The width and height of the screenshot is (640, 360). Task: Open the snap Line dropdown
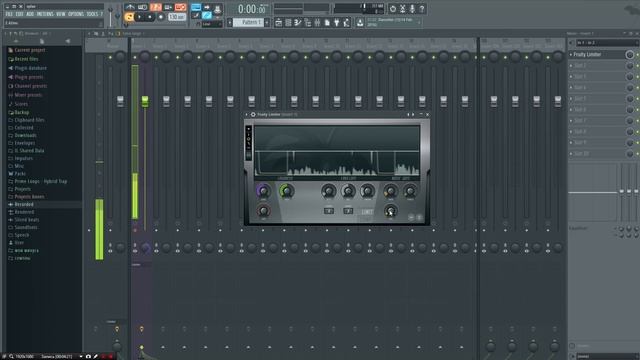(212, 24)
